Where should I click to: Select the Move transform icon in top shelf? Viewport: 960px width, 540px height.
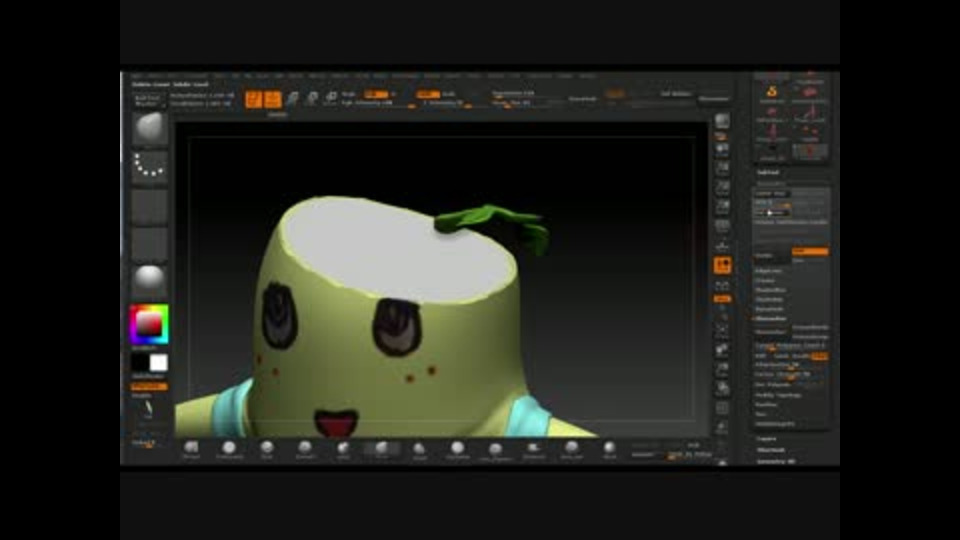pyautogui.click(x=293, y=99)
